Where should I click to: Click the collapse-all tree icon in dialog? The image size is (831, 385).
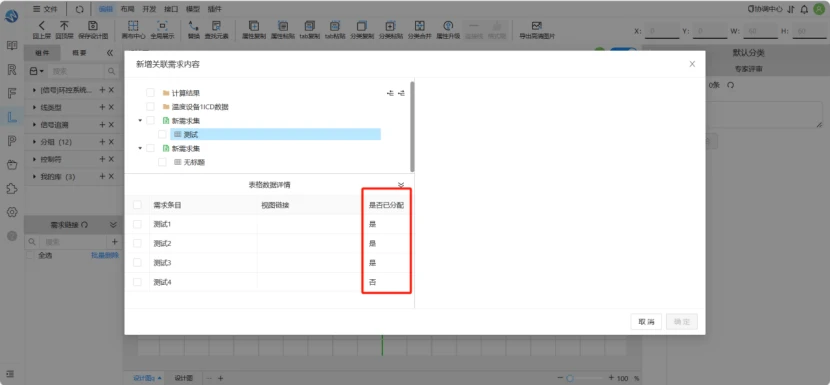point(402,93)
